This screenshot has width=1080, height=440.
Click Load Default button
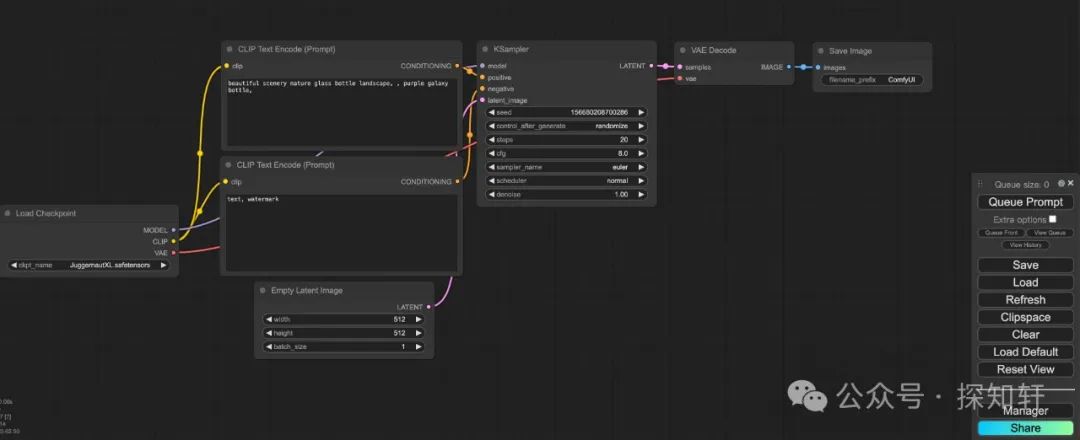click(x=1025, y=352)
